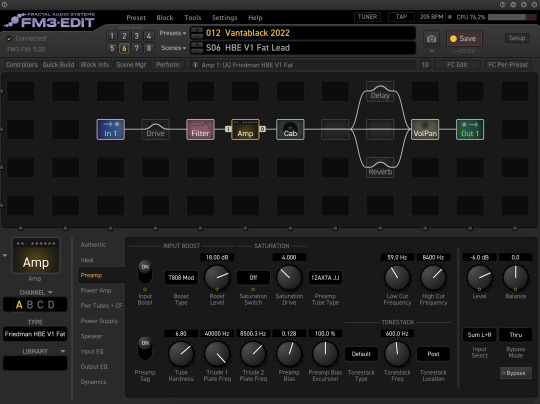Click the Amp output O marker
Image resolution: width=540 pixels, height=404 pixels.
tap(262, 129)
